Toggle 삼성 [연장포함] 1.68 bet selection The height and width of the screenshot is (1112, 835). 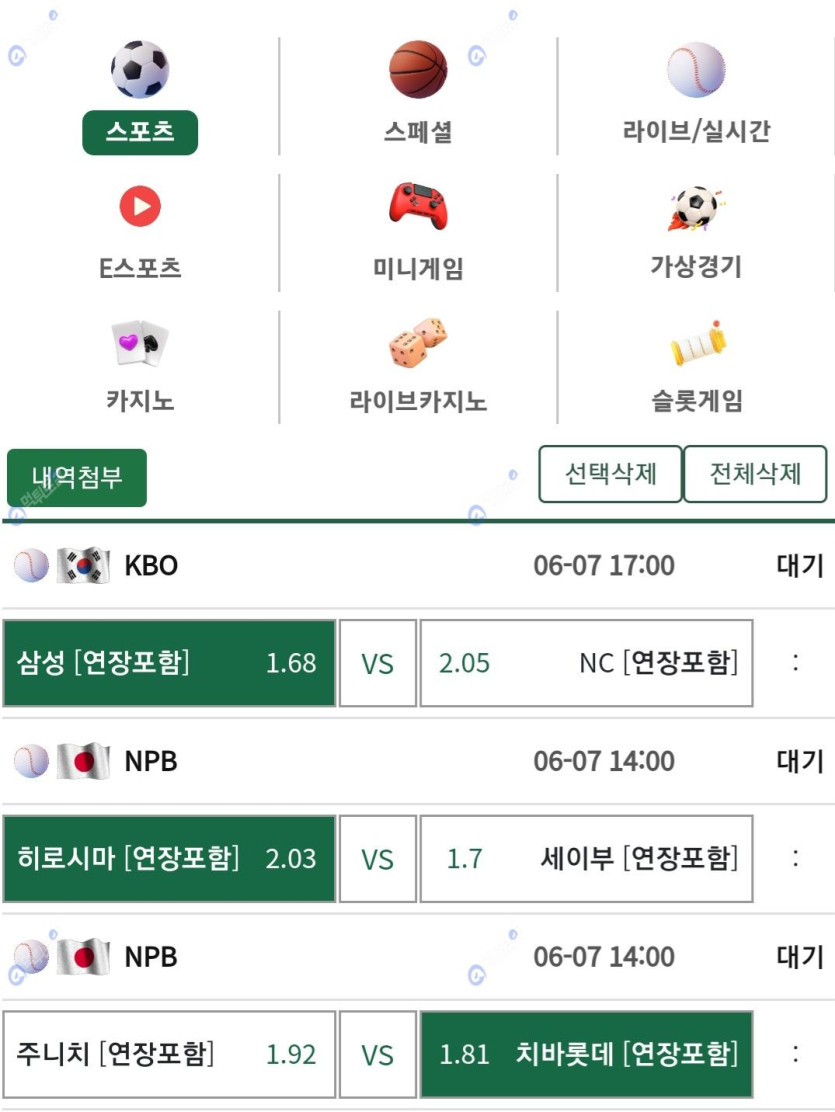click(x=169, y=663)
